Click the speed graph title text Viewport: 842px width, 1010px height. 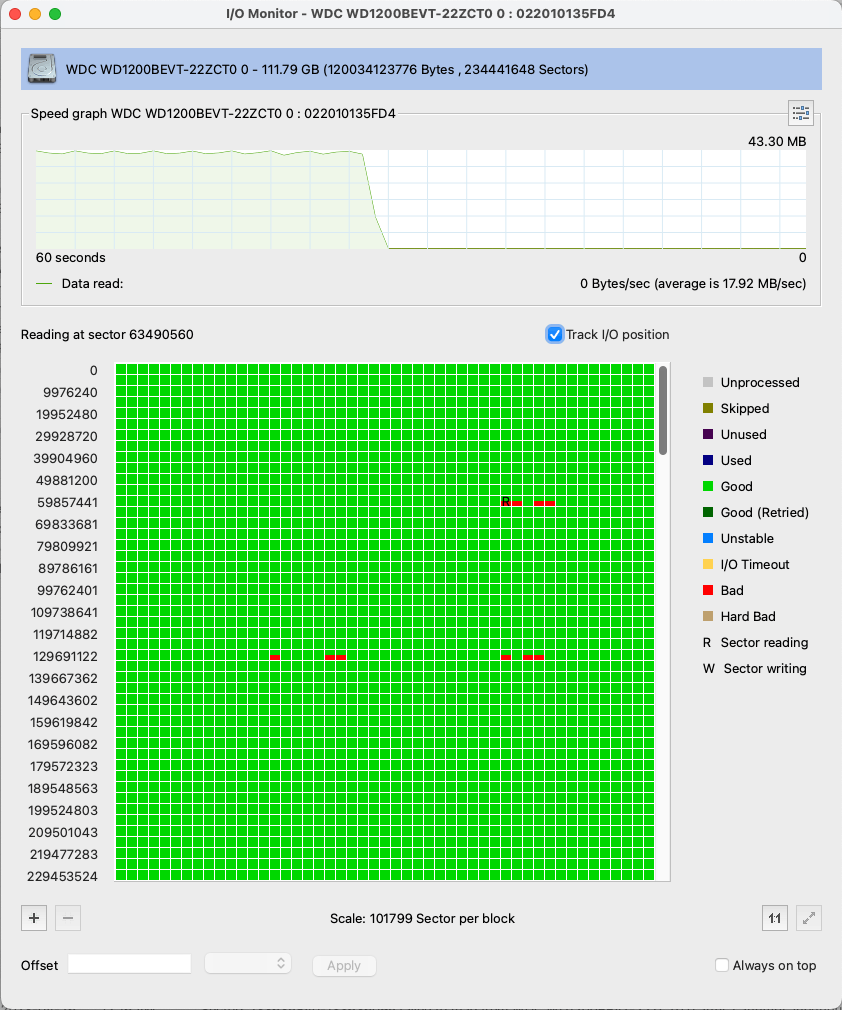pos(213,113)
